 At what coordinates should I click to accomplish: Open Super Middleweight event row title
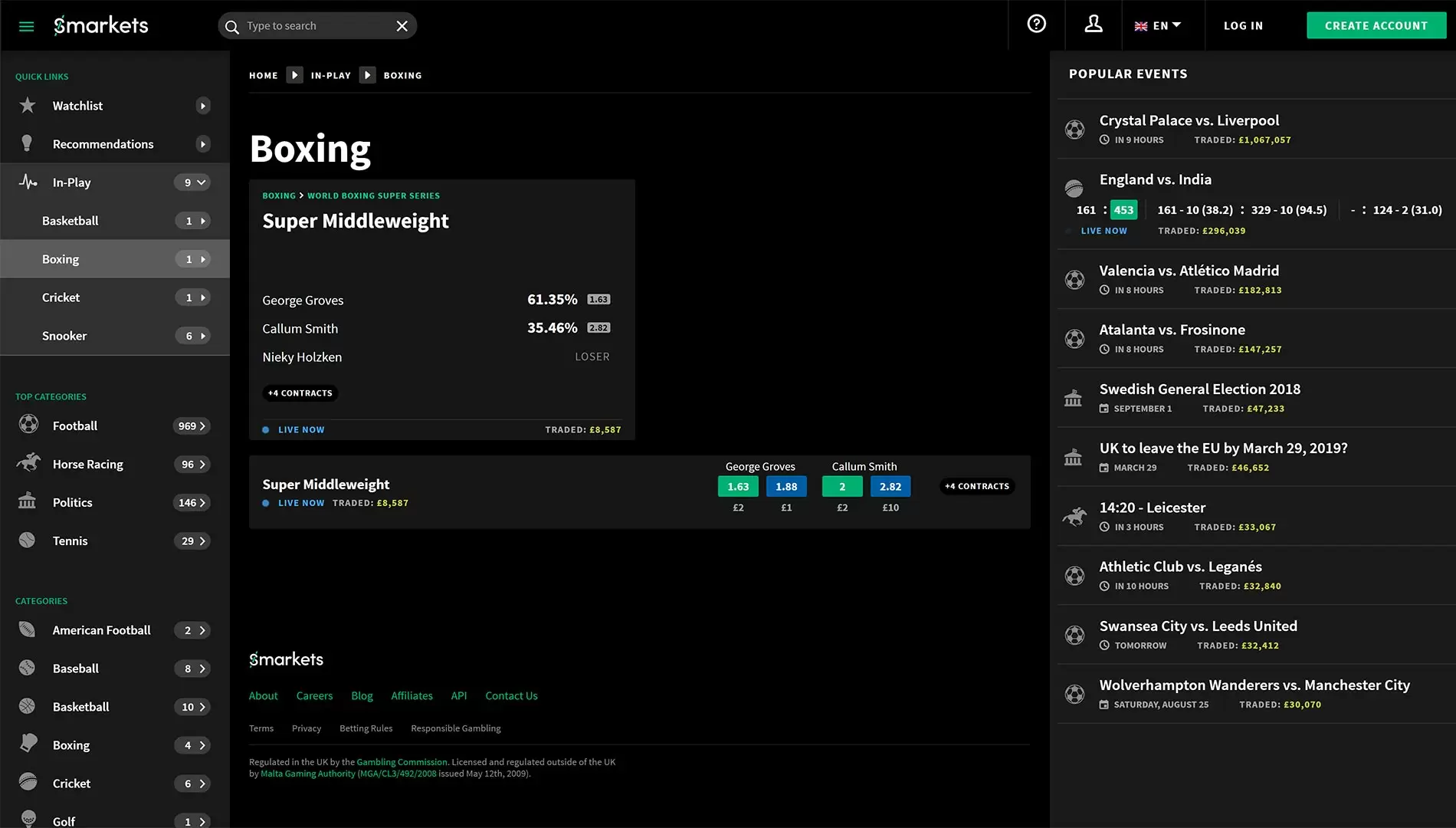[x=326, y=484]
